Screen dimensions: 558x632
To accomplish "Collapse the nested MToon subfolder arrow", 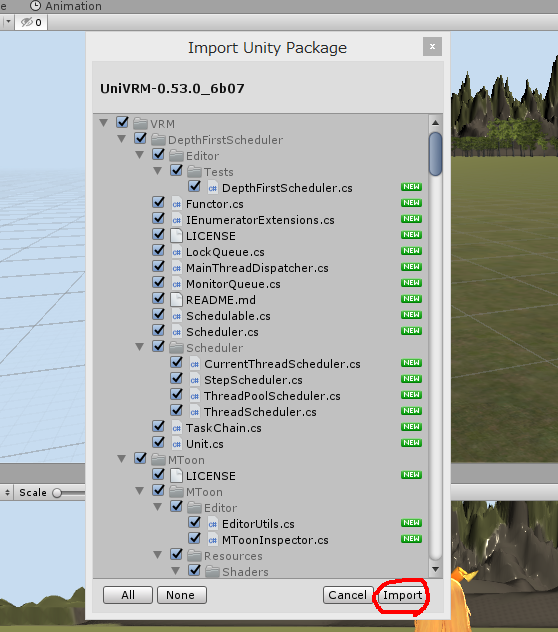I will [x=140, y=491].
